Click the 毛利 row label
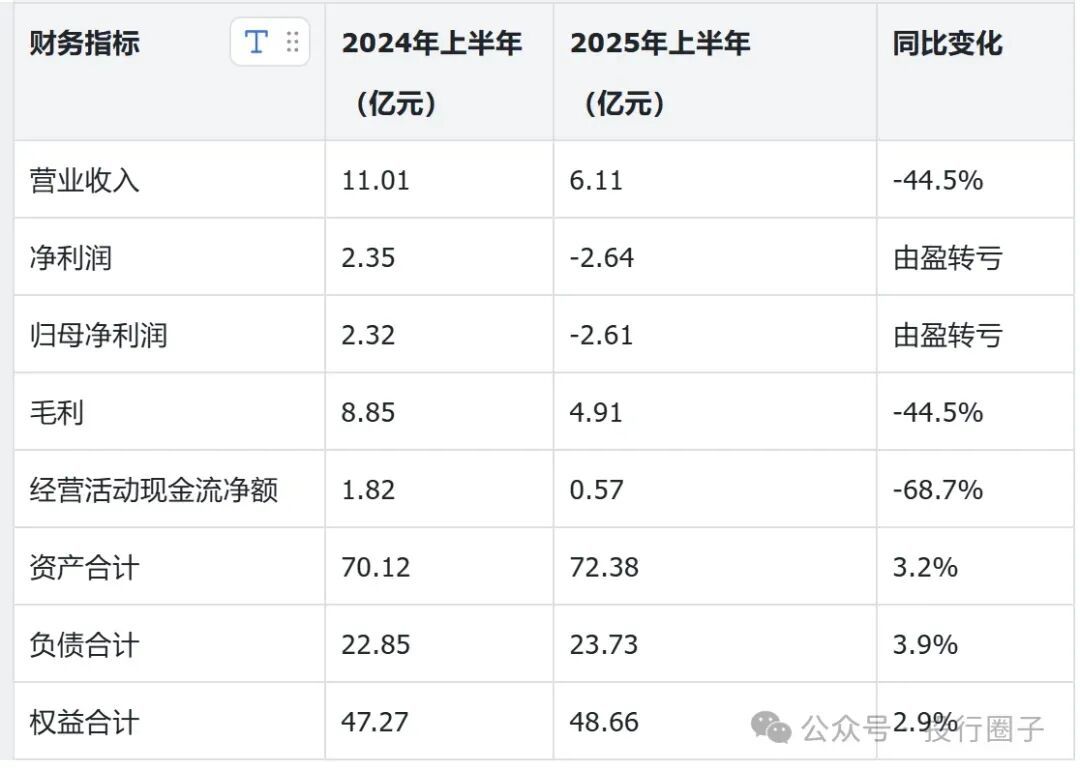 [57, 412]
